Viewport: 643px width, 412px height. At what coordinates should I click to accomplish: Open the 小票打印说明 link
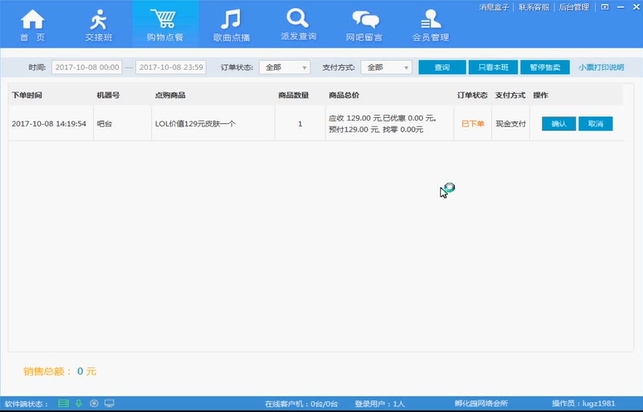click(x=601, y=68)
